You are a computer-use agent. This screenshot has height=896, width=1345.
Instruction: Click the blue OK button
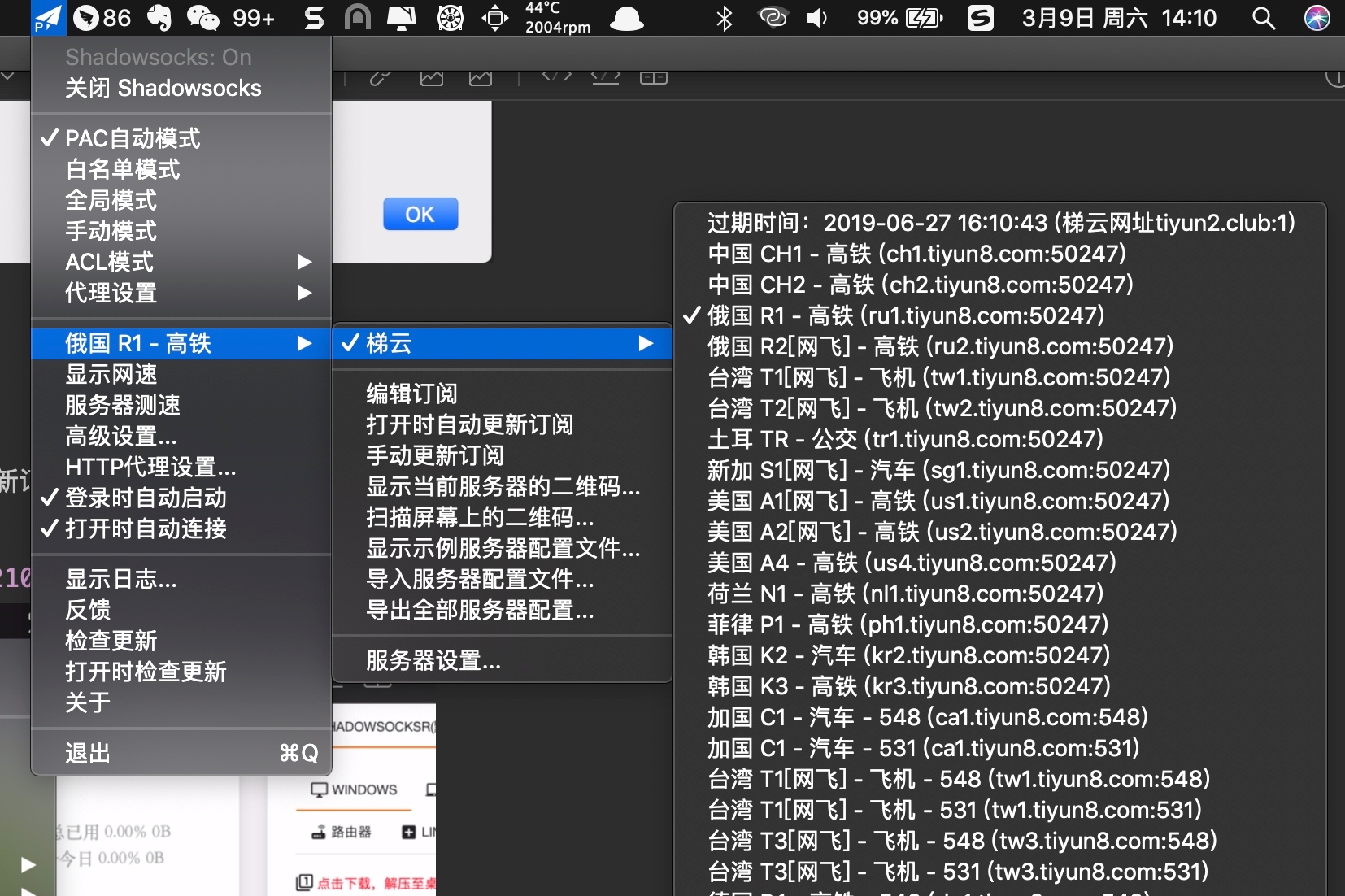420,215
